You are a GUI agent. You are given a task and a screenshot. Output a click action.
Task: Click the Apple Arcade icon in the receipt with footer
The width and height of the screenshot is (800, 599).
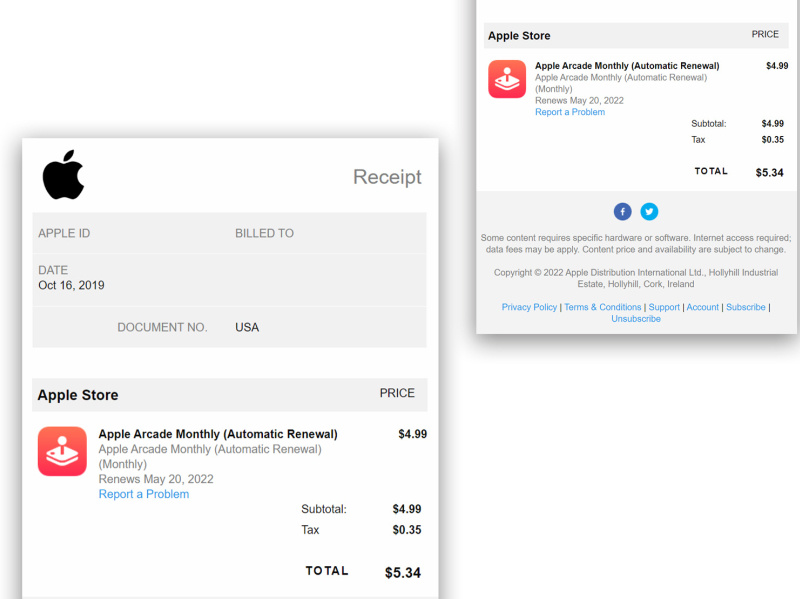[x=507, y=79]
